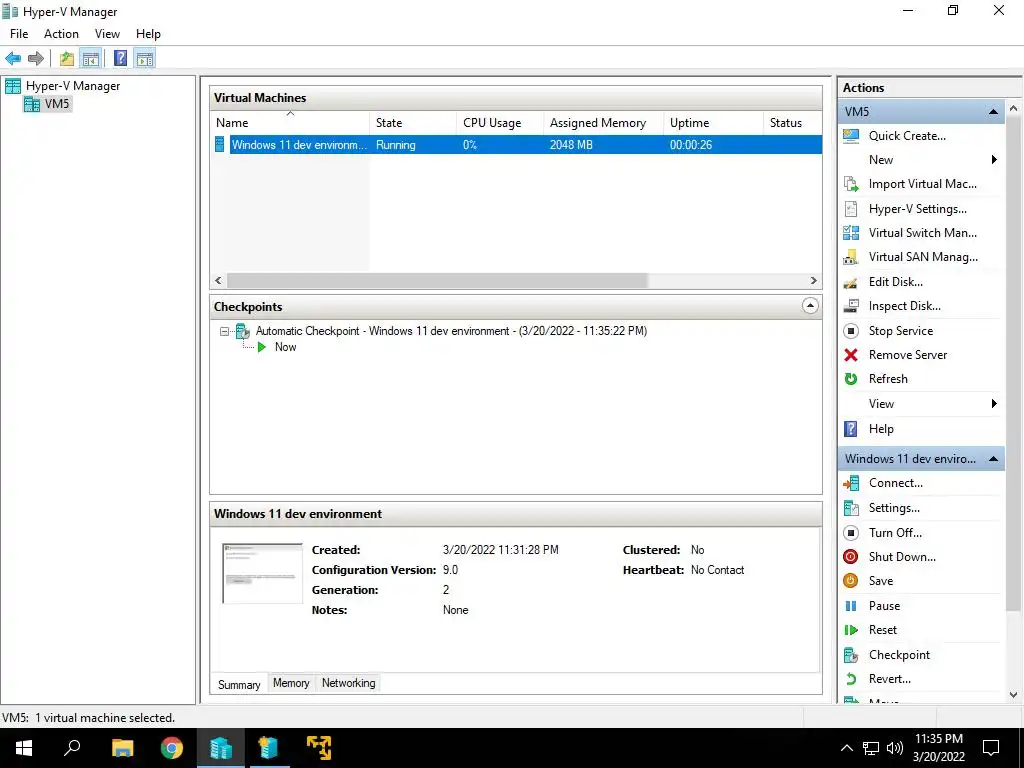Image resolution: width=1024 pixels, height=768 pixels.
Task: Open the Help menu in menu bar
Action: (148, 34)
